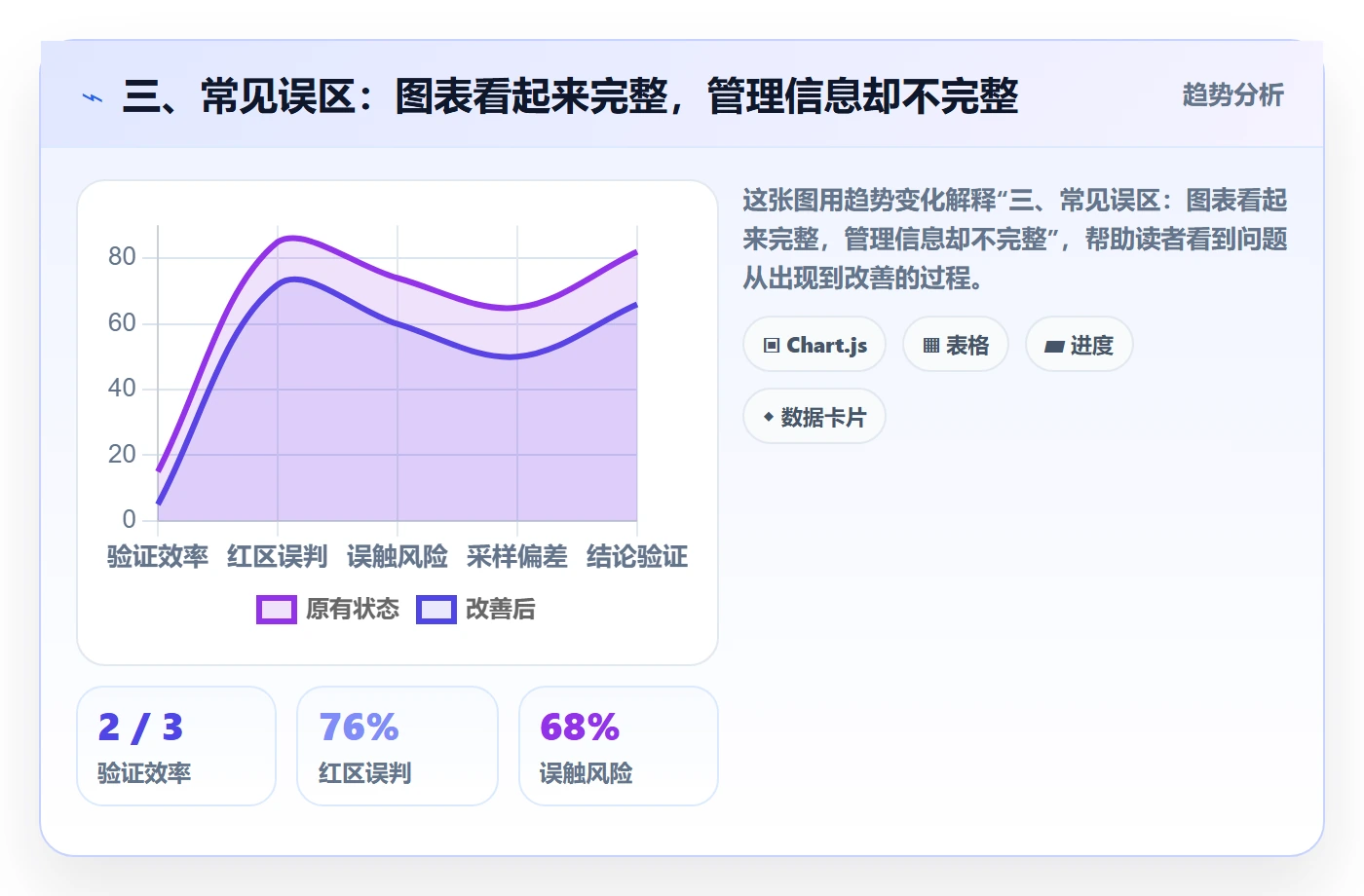1364x896 pixels.
Task: Toggle the 改善后 legend swatch
Action: pyautogui.click(x=436, y=610)
